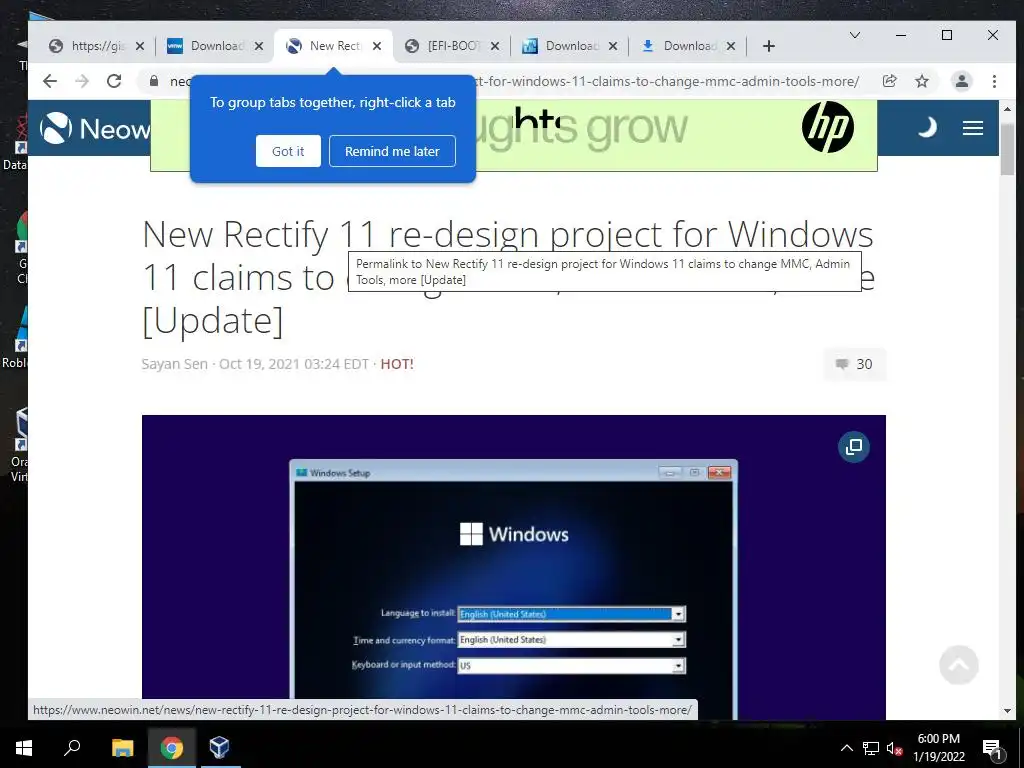1024x768 pixels.
Task: Expand the article image with enlarge icon
Action: [x=854, y=447]
